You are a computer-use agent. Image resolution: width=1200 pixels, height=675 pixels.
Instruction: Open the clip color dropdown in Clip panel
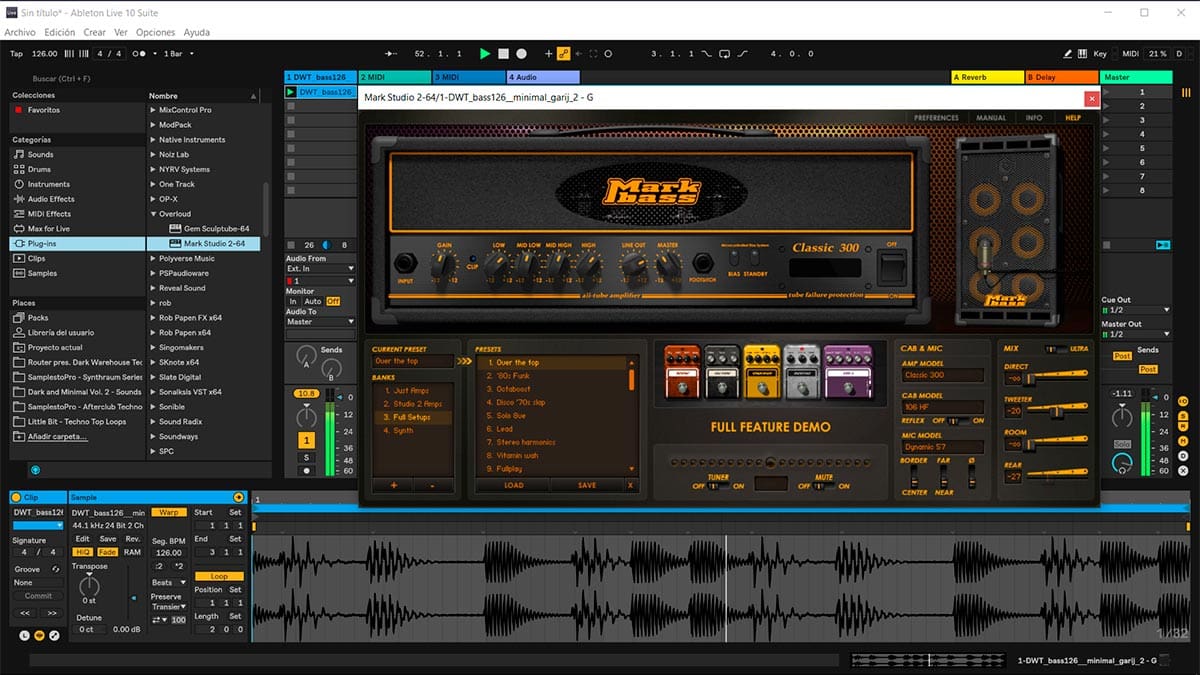tap(38, 525)
